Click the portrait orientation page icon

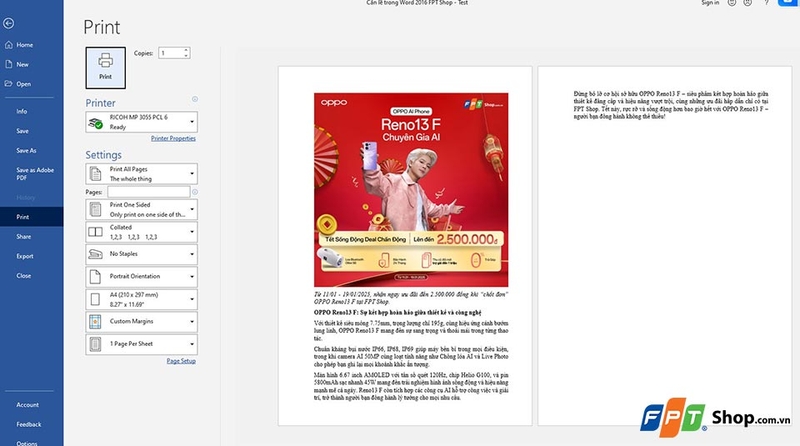pyautogui.click(x=95, y=277)
